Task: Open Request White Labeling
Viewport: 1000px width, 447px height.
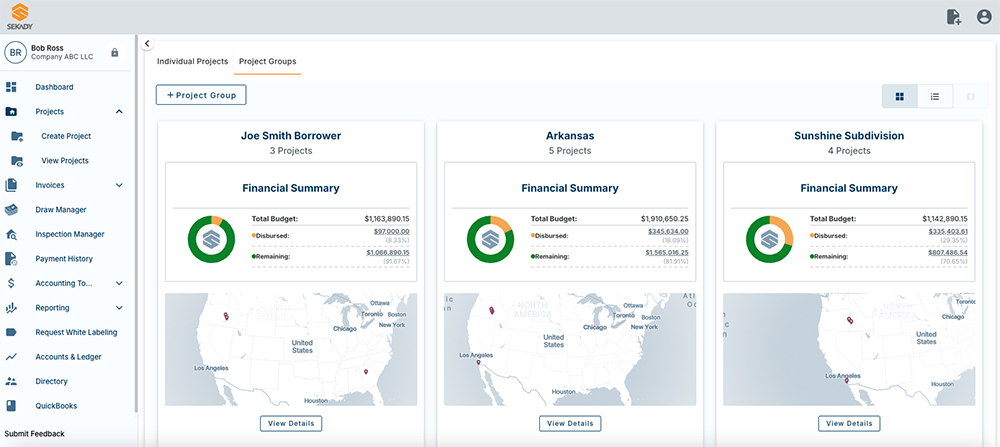Action: point(75,332)
